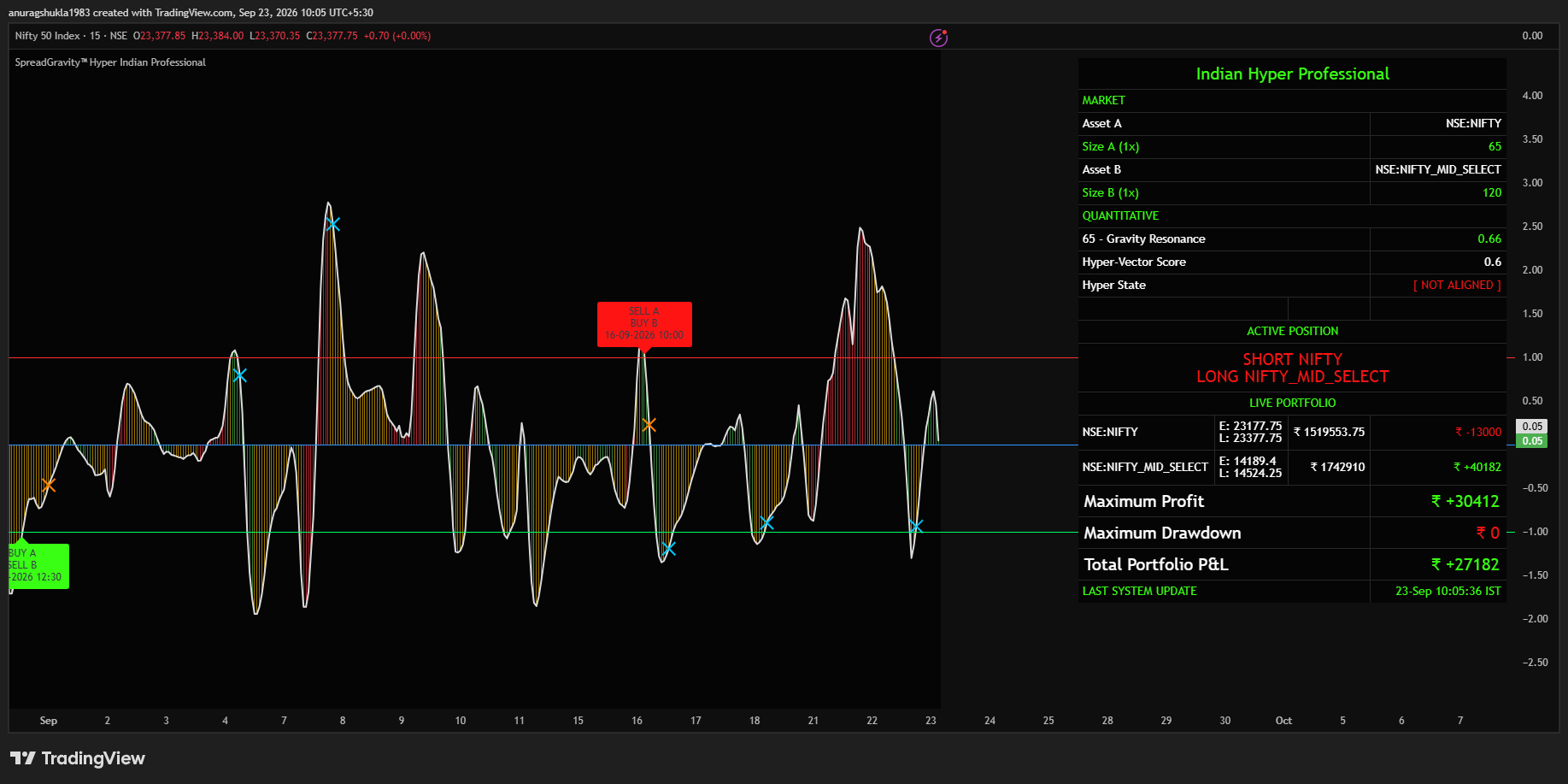Viewport: 1568px width, 784px height.
Task: Open the red SELL A BUY B signal label
Action: coord(644,324)
